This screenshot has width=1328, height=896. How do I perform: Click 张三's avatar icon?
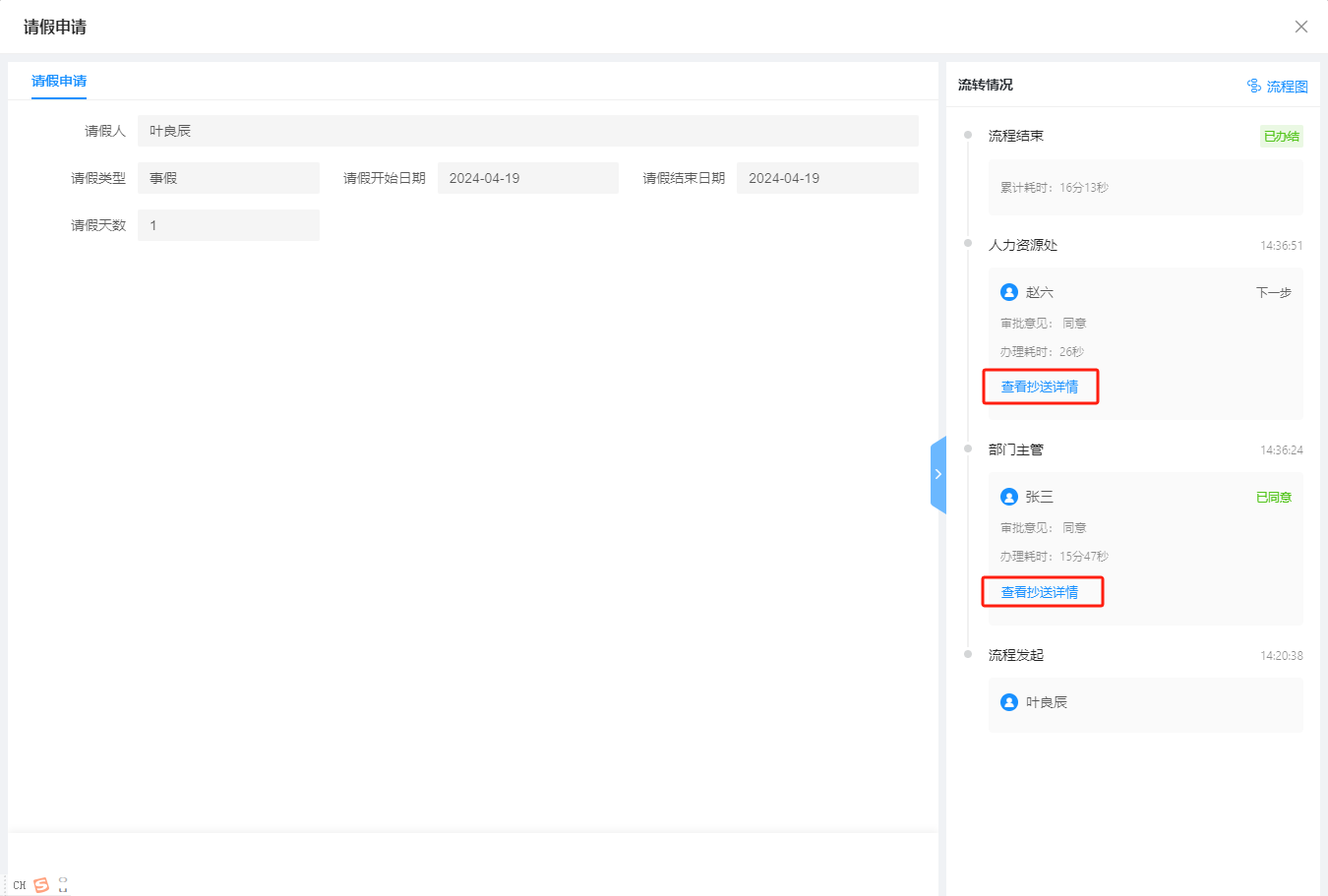(x=1008, y=497)
